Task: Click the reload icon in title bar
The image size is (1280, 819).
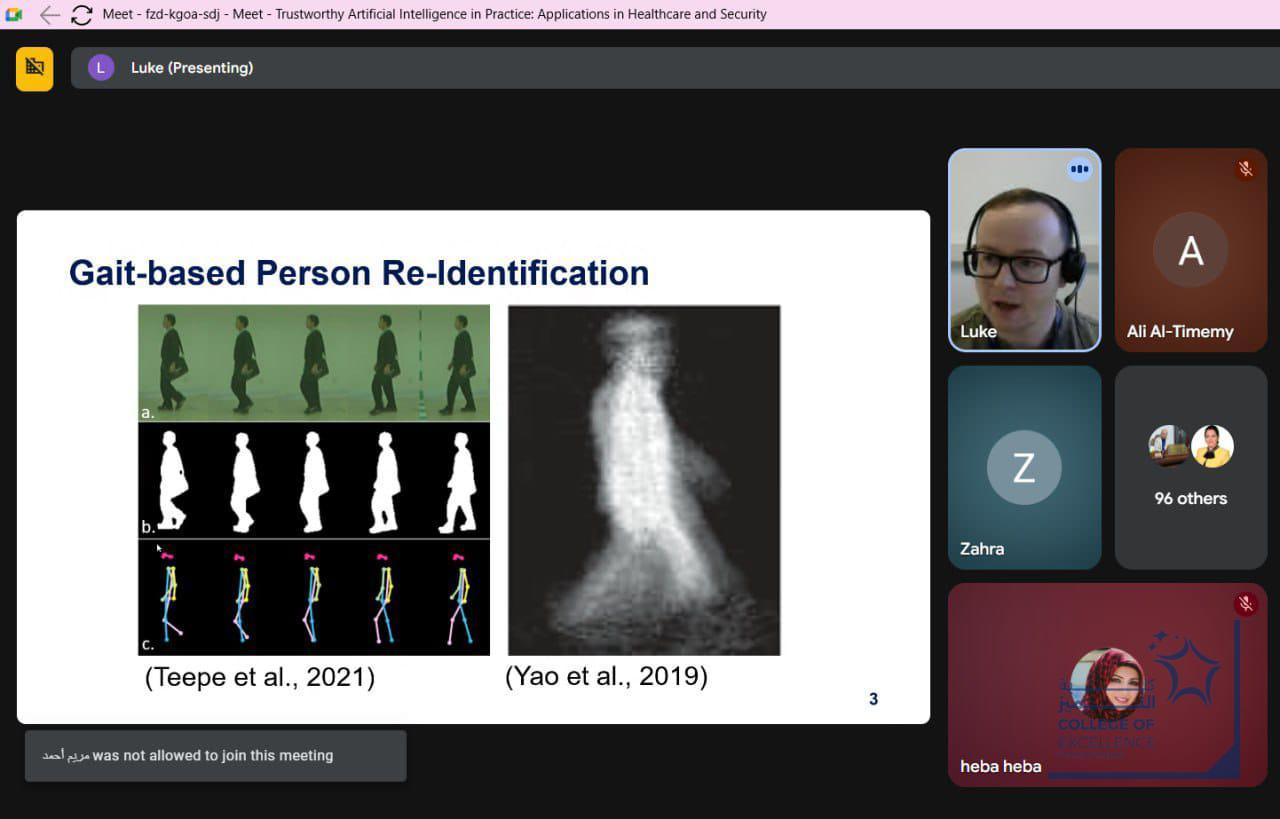Action: click(82, 15)
